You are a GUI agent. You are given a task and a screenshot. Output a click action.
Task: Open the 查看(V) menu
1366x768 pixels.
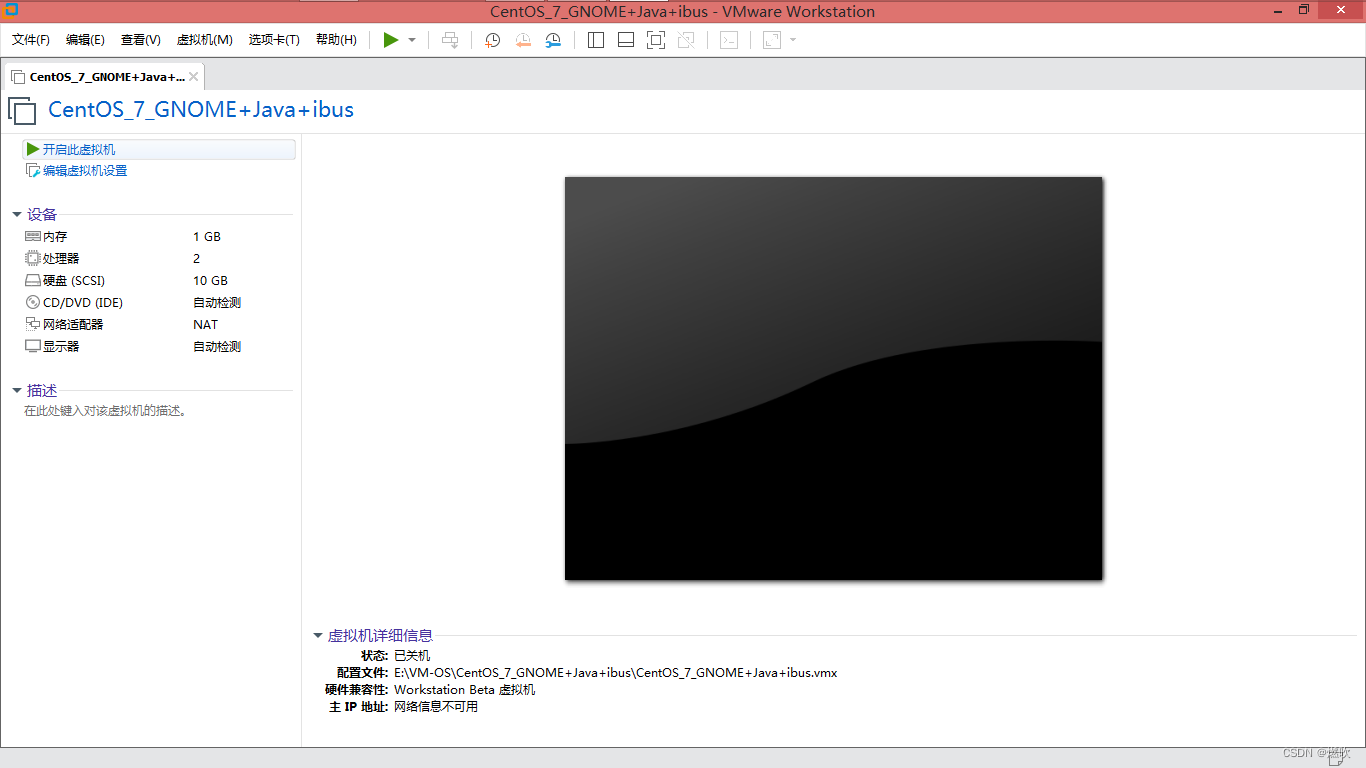141,40
